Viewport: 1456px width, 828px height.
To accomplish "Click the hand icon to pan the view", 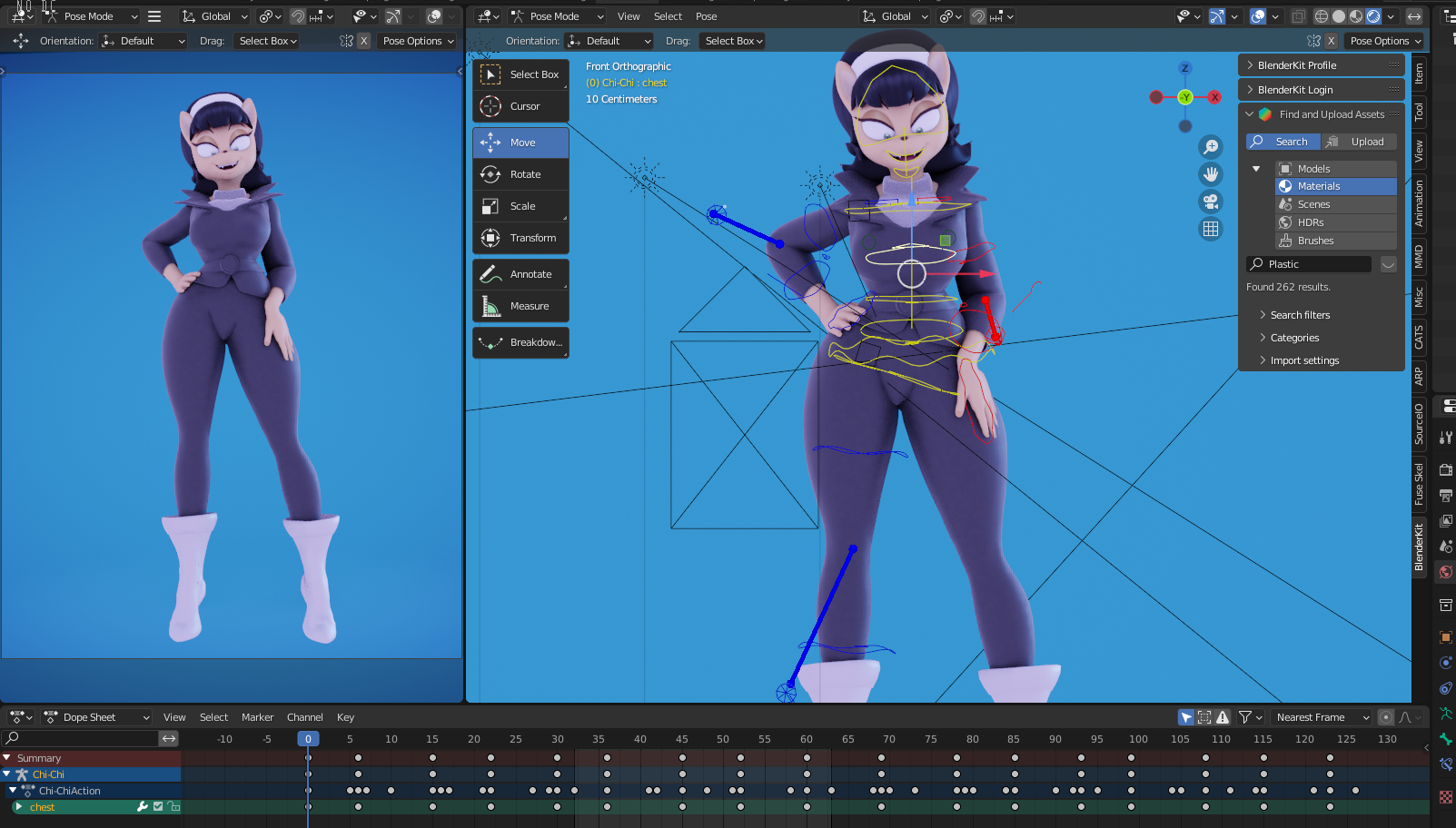I will (1211, 174).
